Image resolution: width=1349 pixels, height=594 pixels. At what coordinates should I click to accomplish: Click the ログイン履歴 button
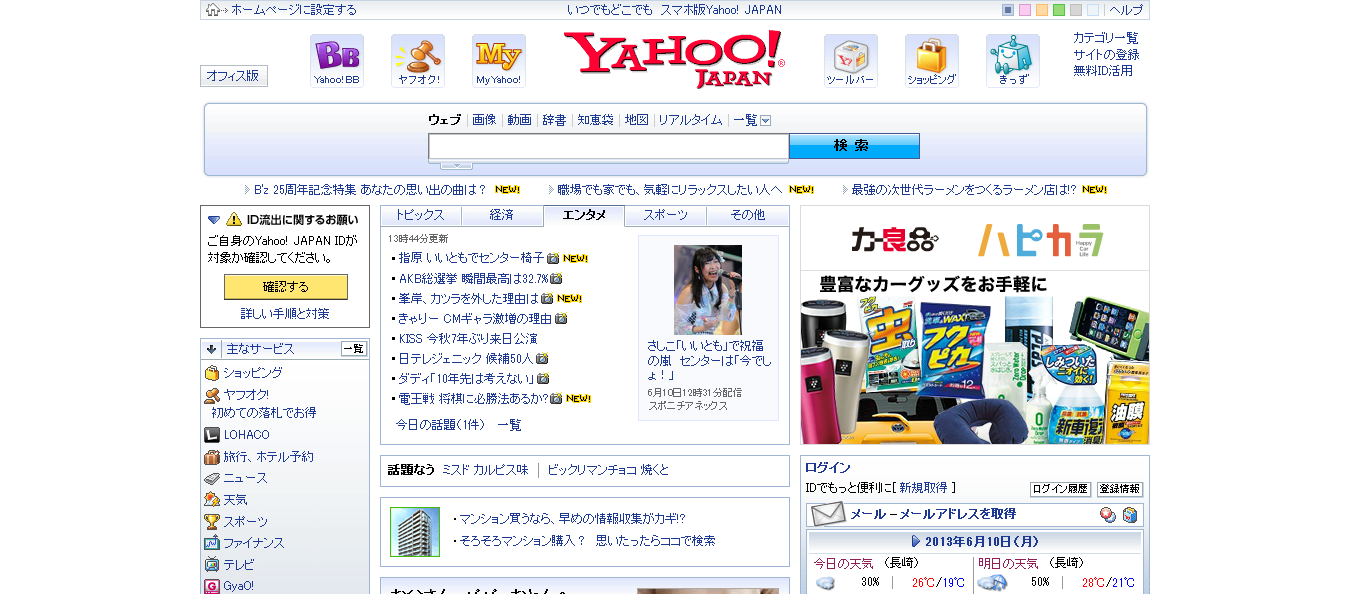(1060, 489)
